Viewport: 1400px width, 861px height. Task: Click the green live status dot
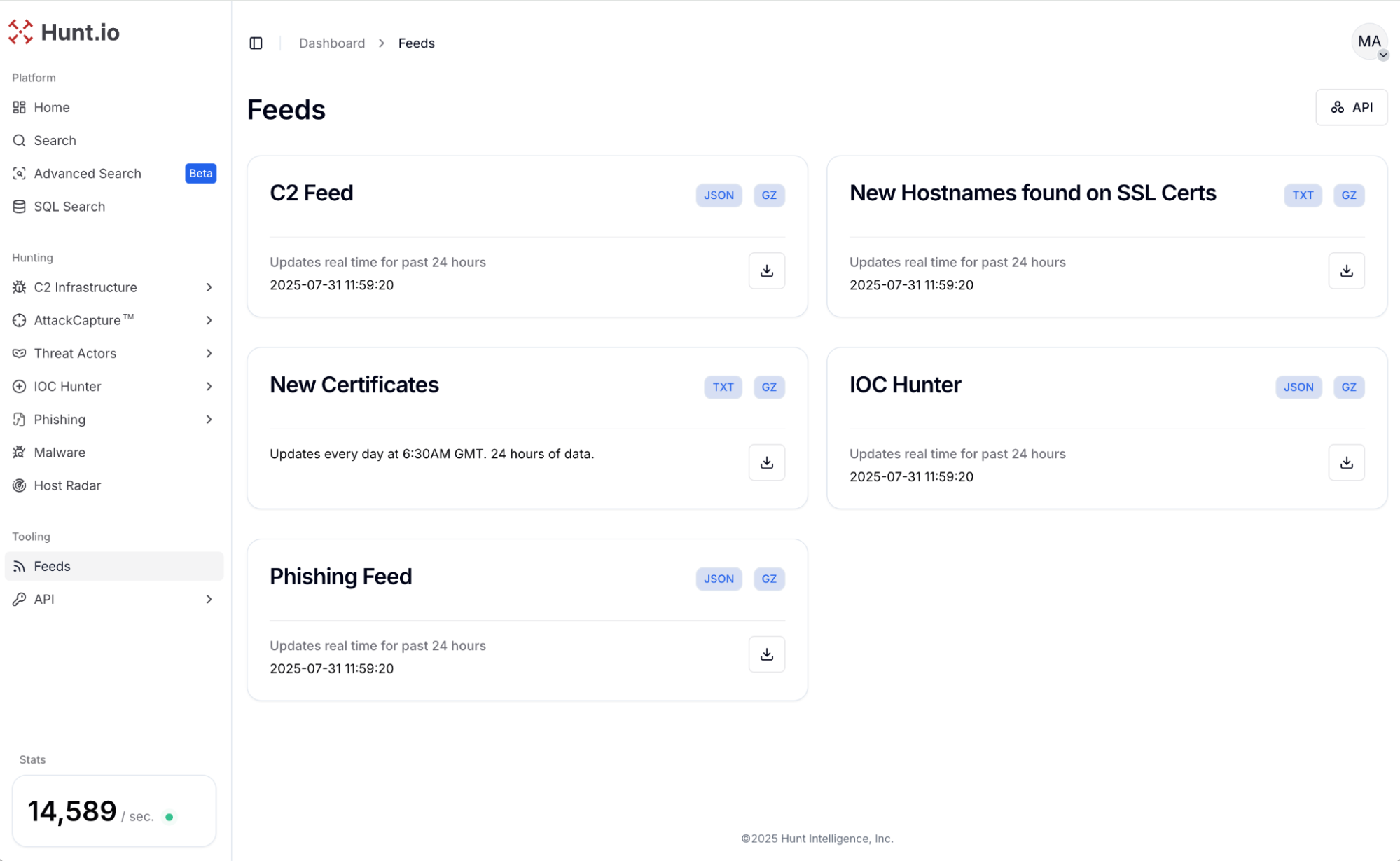point(169,817)
